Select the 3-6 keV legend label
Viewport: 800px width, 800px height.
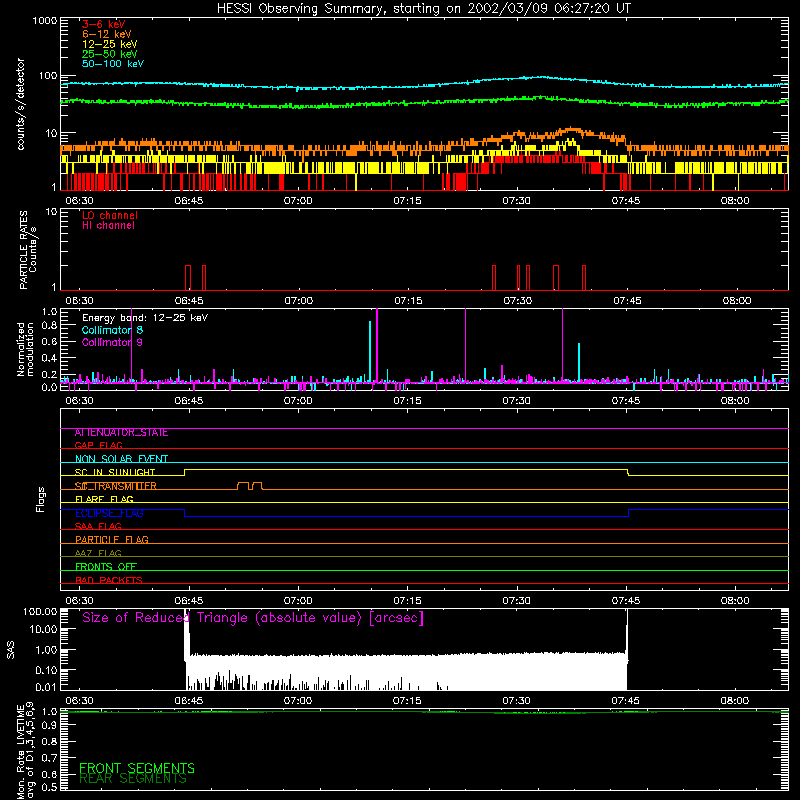[104, 24]
